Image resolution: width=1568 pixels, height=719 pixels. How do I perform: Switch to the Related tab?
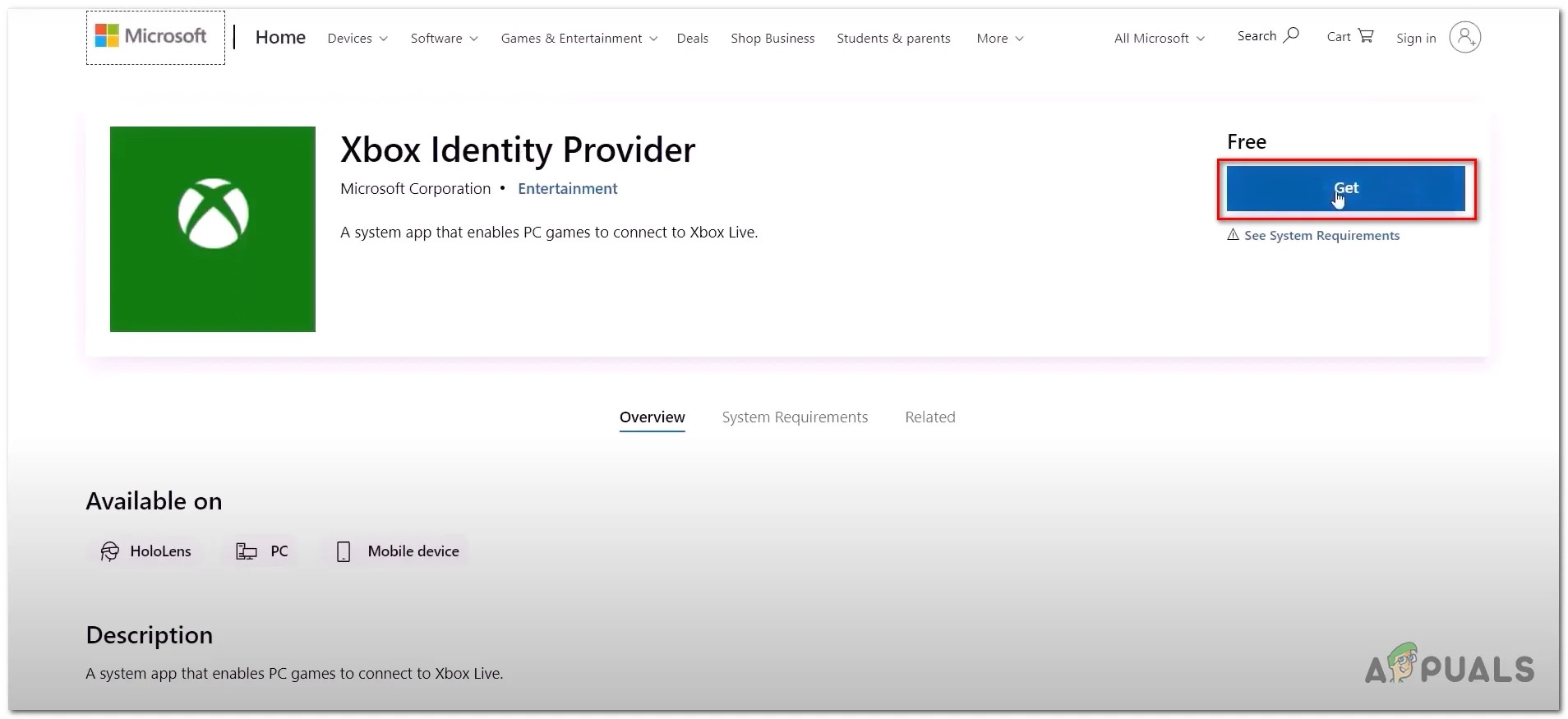(930, 417)
